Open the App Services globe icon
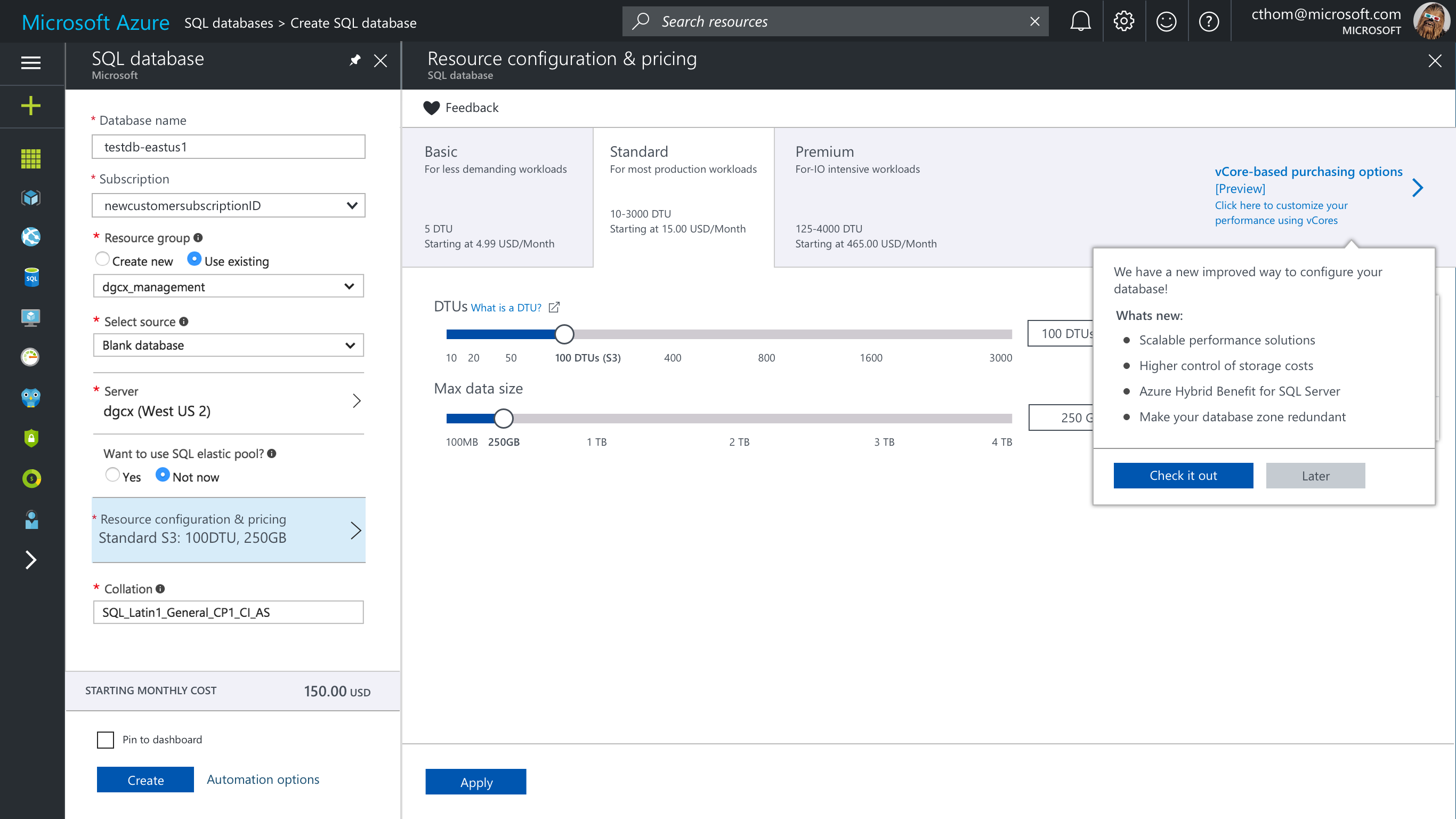 pyautogui.click(x=31, y=237)
